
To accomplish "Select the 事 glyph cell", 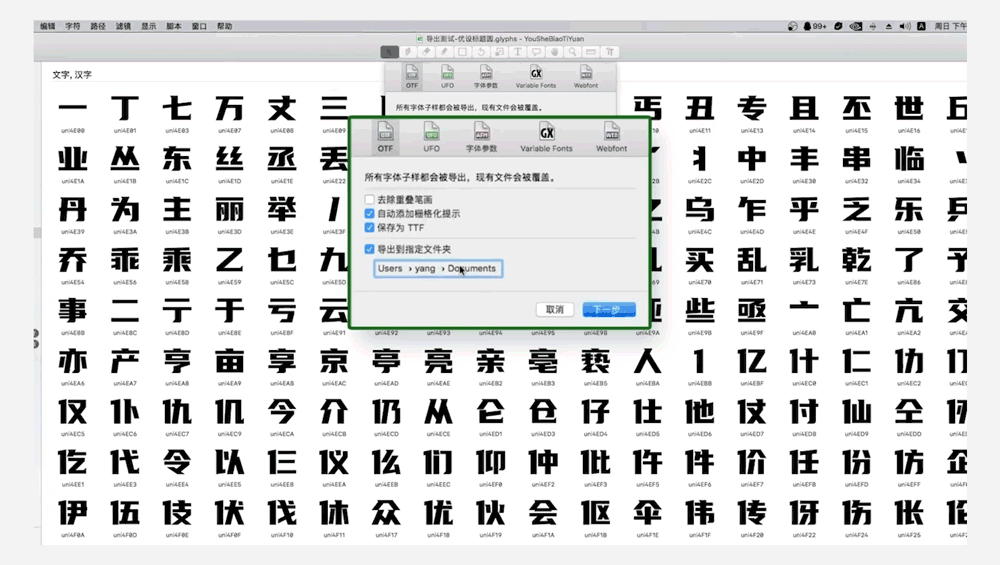I will (73, 316).
